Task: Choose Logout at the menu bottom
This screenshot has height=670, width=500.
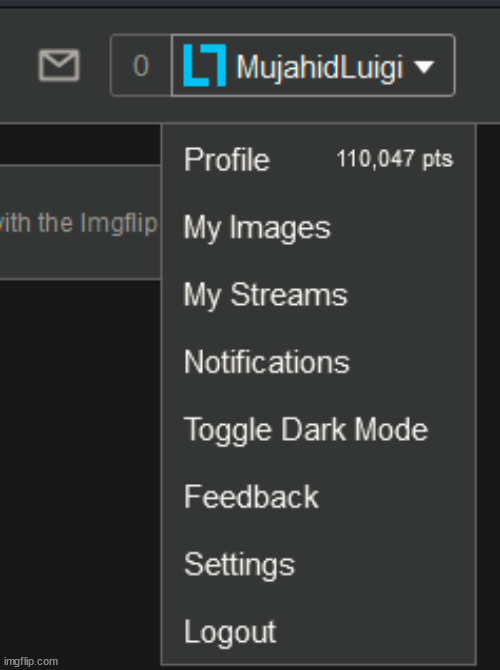Action: 230,632
